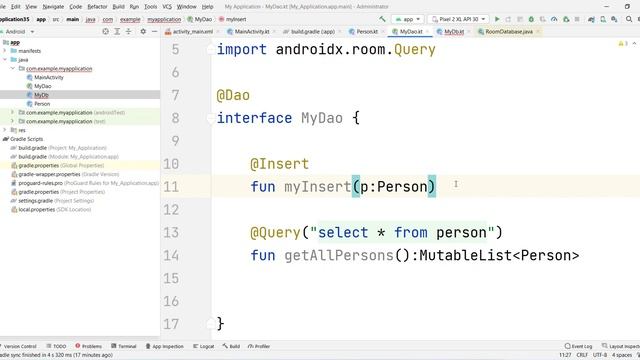Click the Apply Code Changes icon
Image resolution: width=640 pixels, height=360 pixels.
(520, 19)
